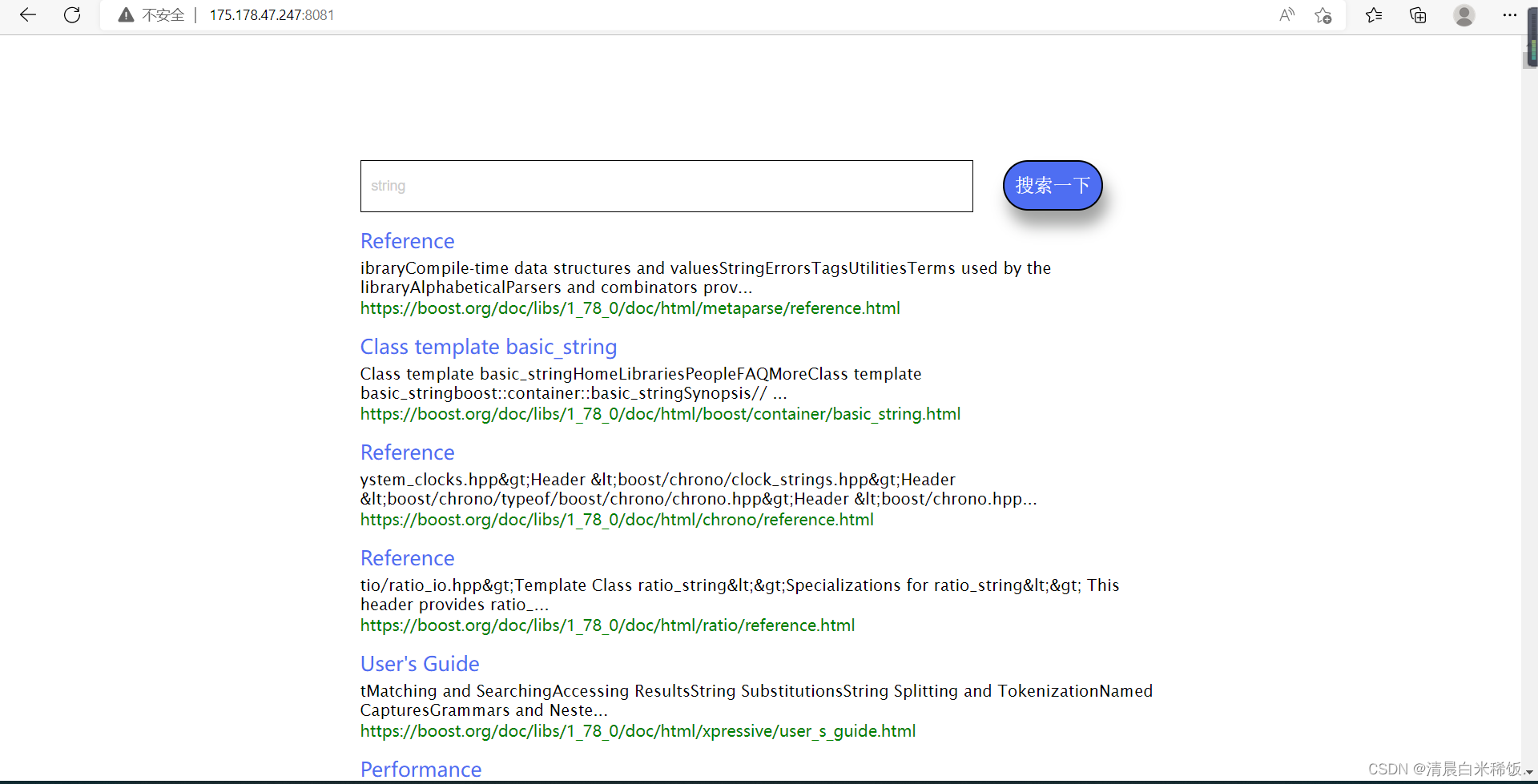Open the browser settings ellipsis menu
This screenshot has height=784, width=1538.
click(1509, 15)
